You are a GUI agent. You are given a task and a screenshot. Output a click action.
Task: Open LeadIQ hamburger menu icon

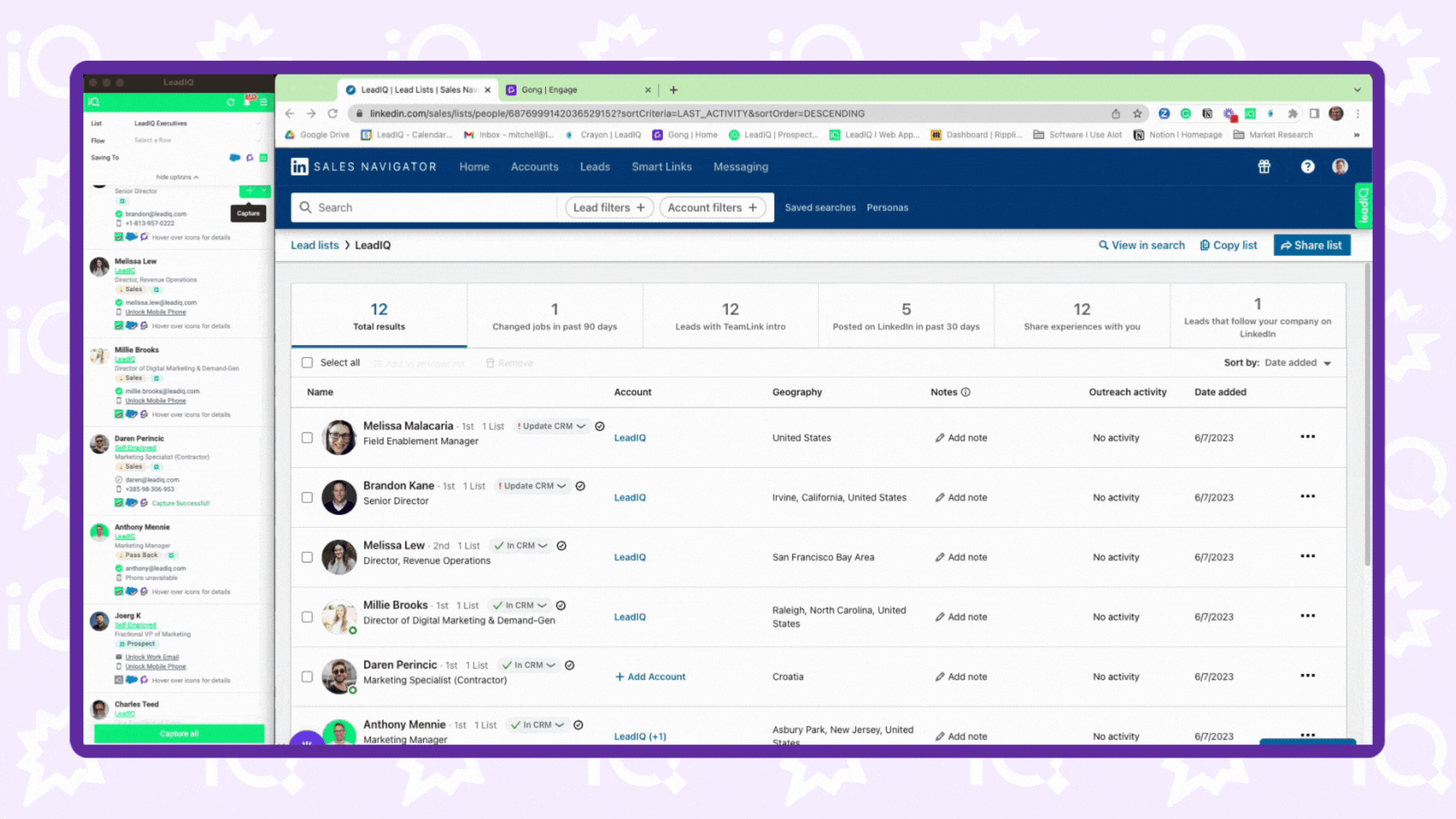pos(263,102)
